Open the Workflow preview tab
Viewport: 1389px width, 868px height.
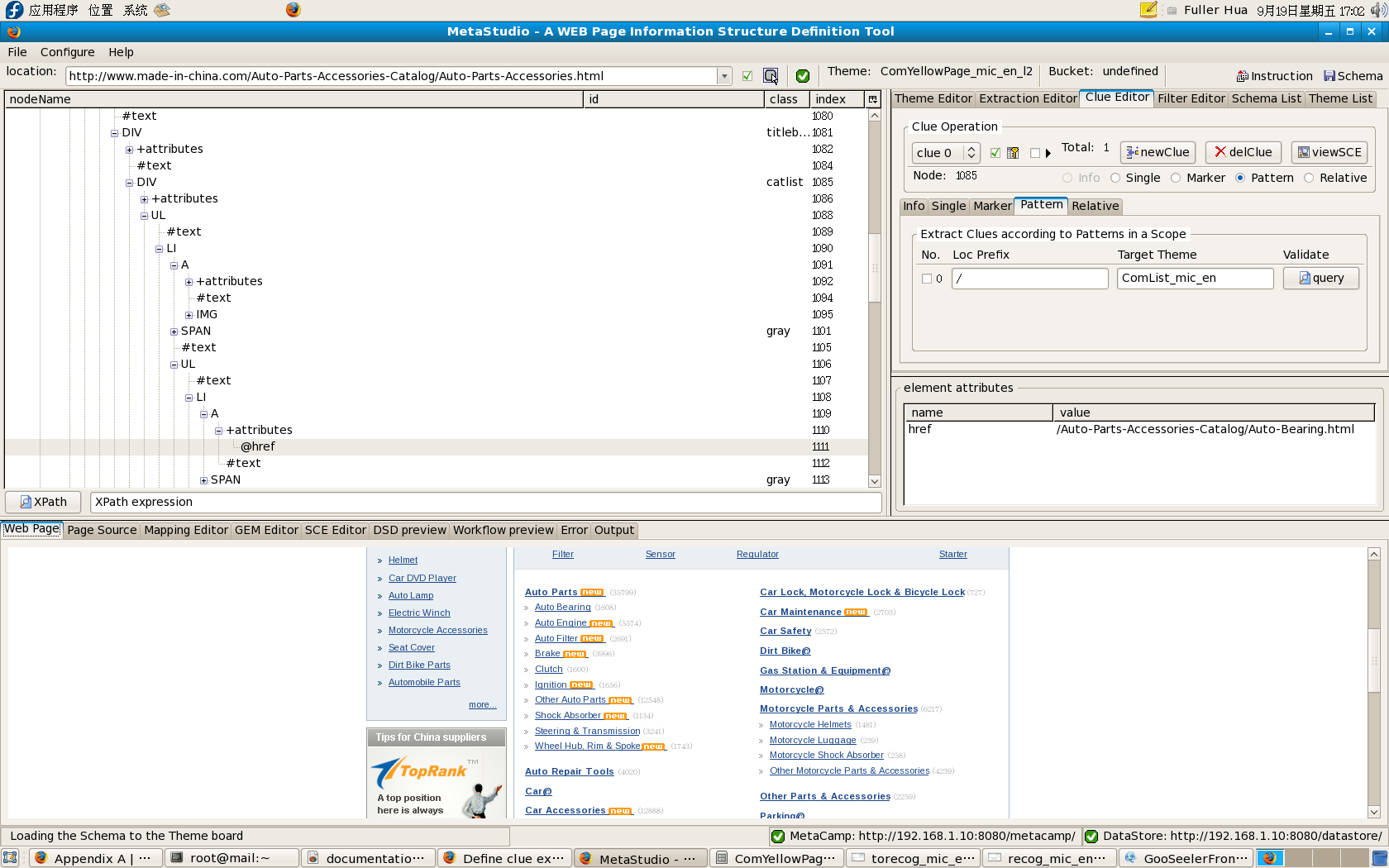click(x=503, y=530)
